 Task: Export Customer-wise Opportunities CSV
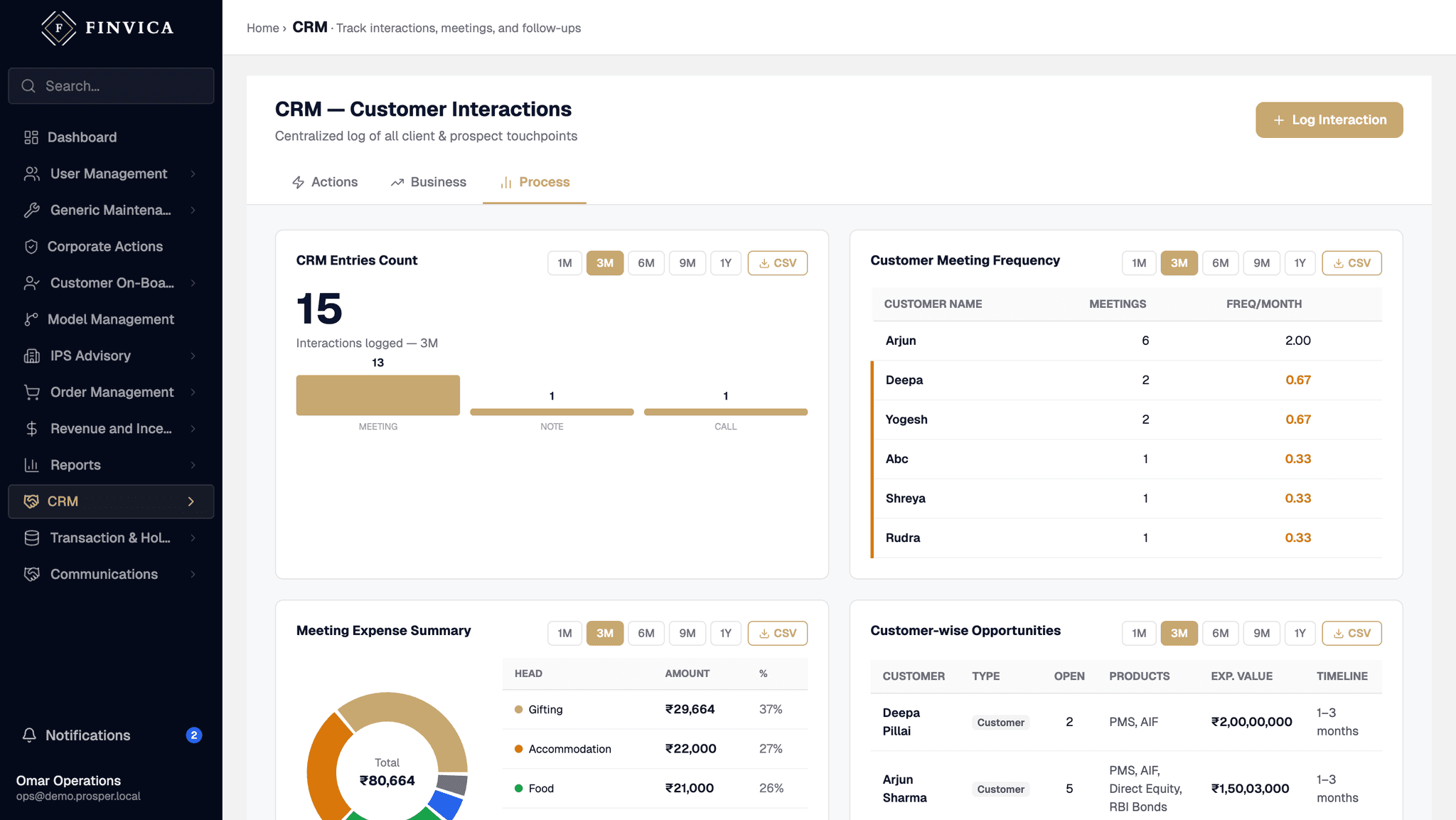tap(1351, 633)
